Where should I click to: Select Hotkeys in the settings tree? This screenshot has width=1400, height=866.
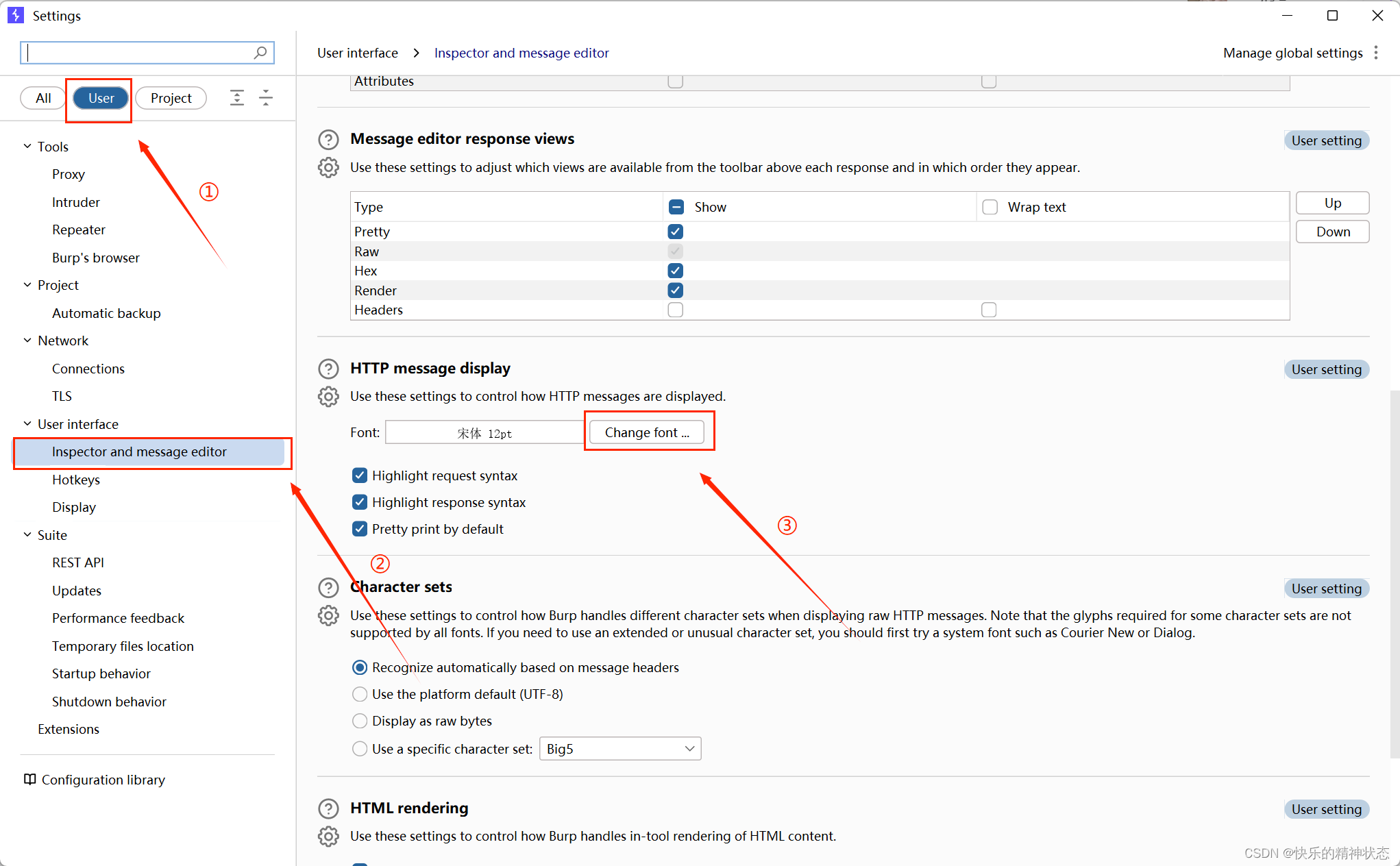click(x=76, y=480)
